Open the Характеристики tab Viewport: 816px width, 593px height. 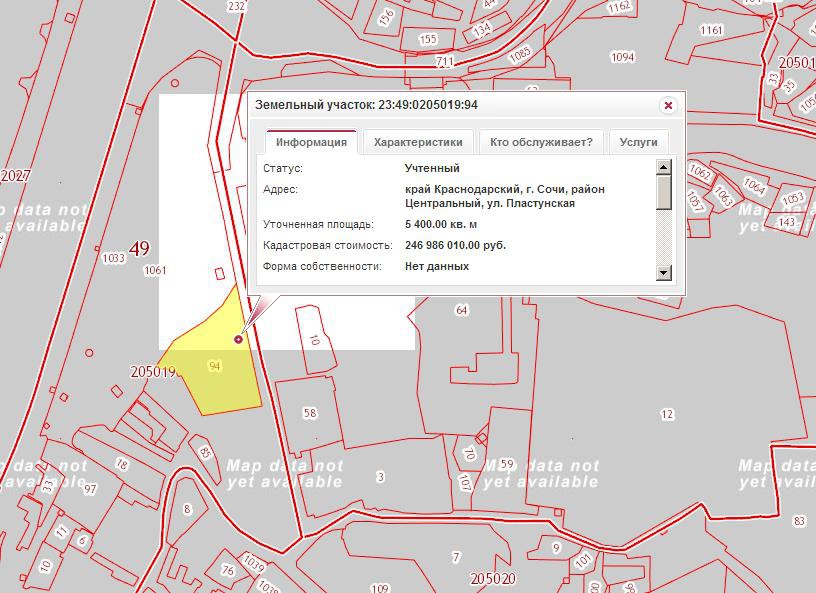click(x=418, y=142)
